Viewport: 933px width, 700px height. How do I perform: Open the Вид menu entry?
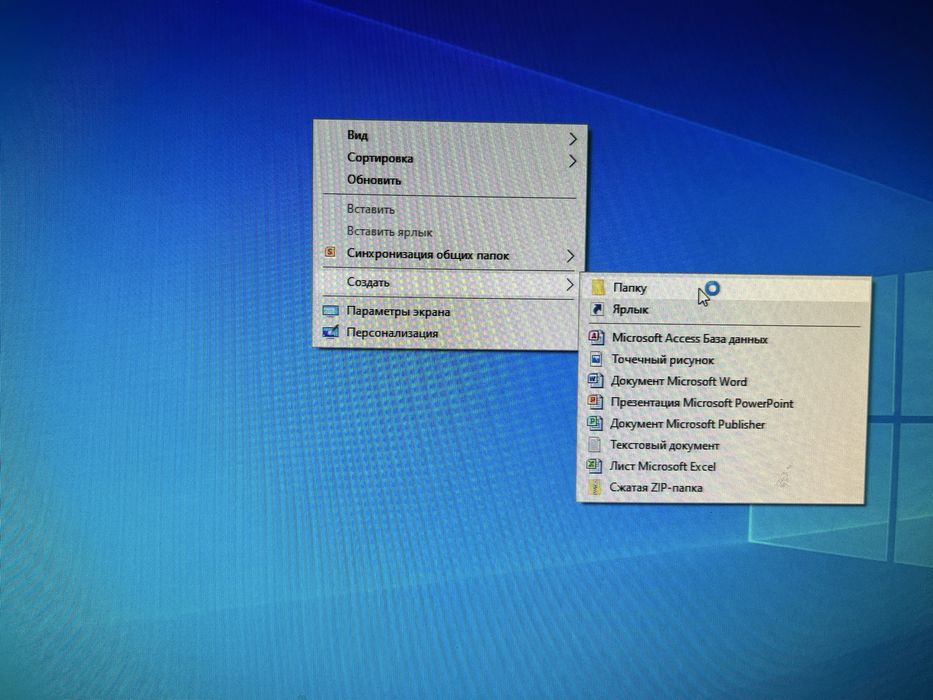pyautogui.click(x=450, y=136)
